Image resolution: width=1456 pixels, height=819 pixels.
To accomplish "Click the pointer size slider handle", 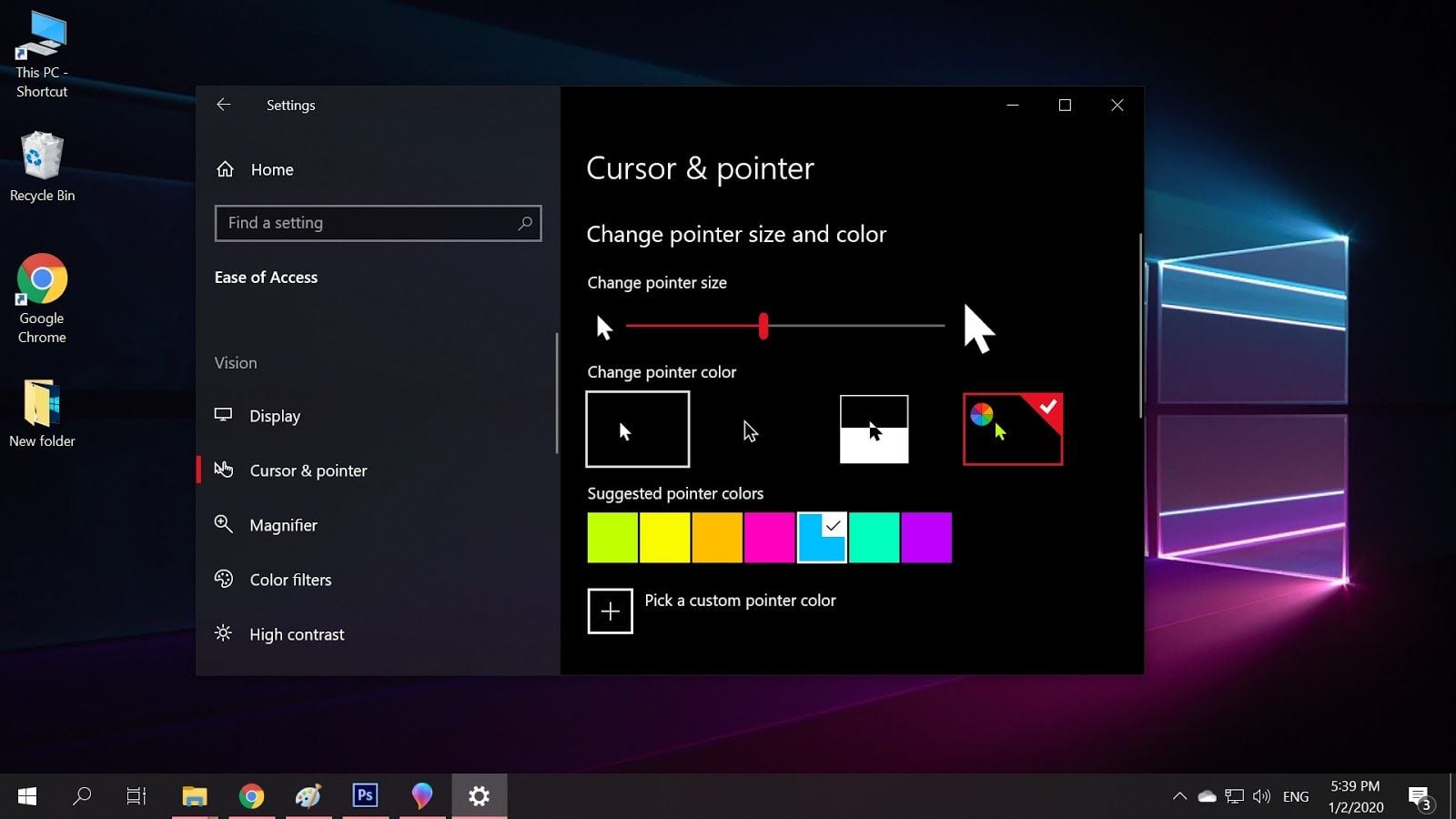I will [763, 326].
